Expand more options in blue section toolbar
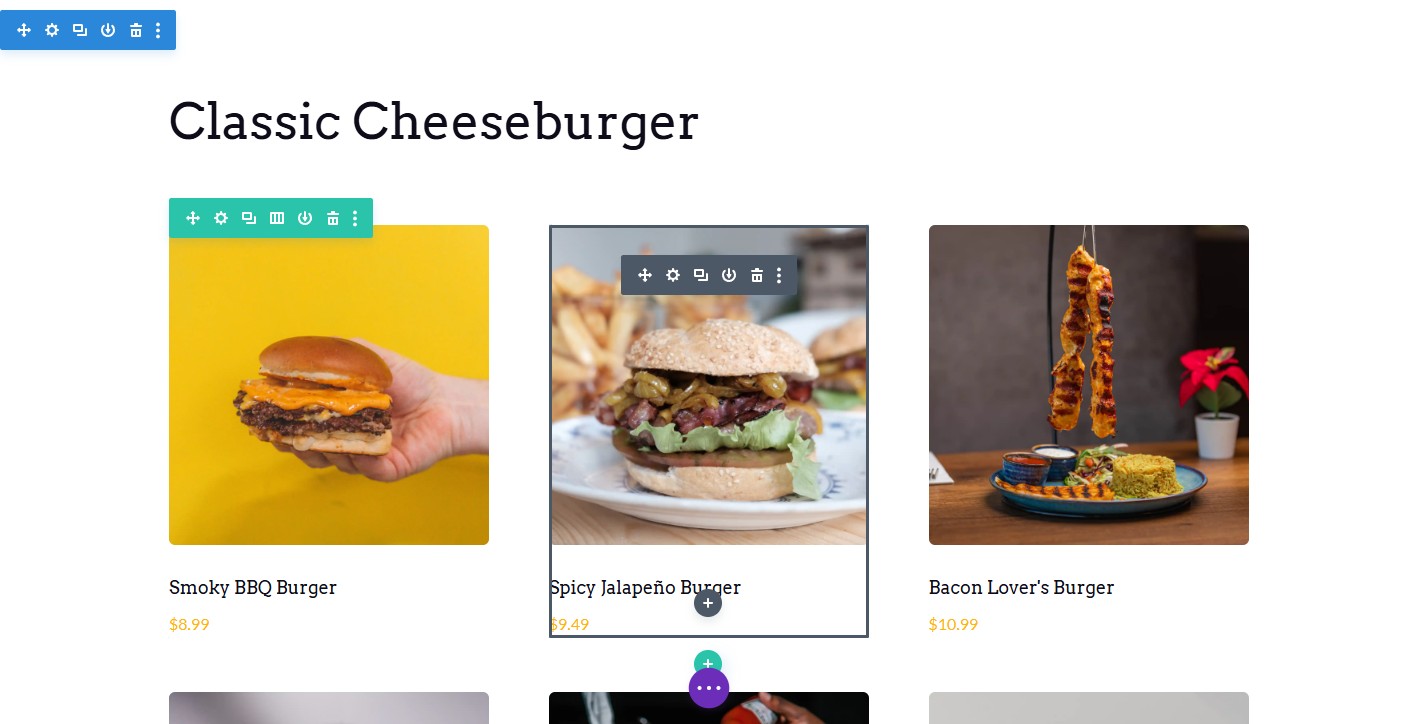The image size is (1401, 724). point(158,30)
